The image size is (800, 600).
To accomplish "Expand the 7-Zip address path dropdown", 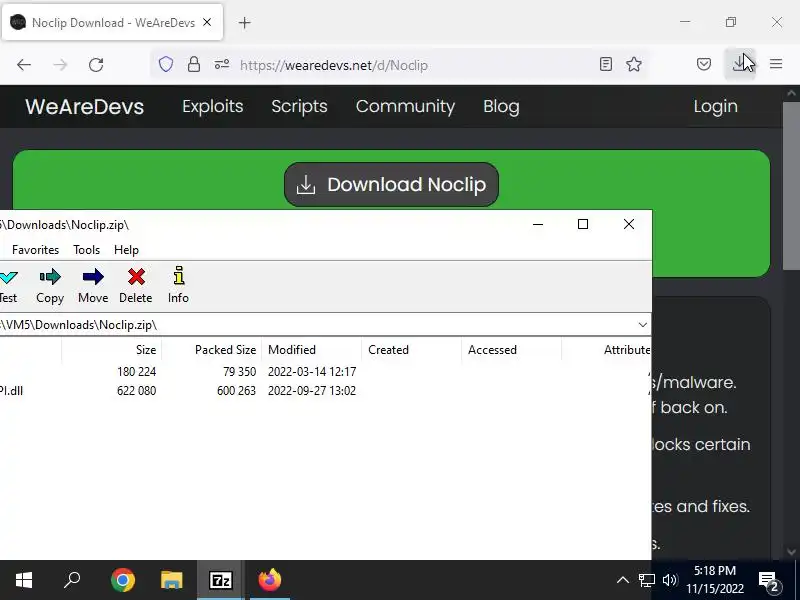I will (642, 325).
